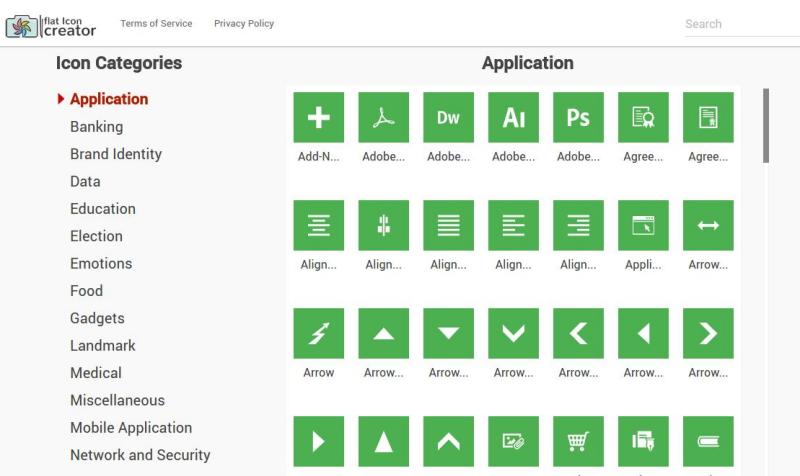Choose the chevron left Arrow icon

coord(578,333)
